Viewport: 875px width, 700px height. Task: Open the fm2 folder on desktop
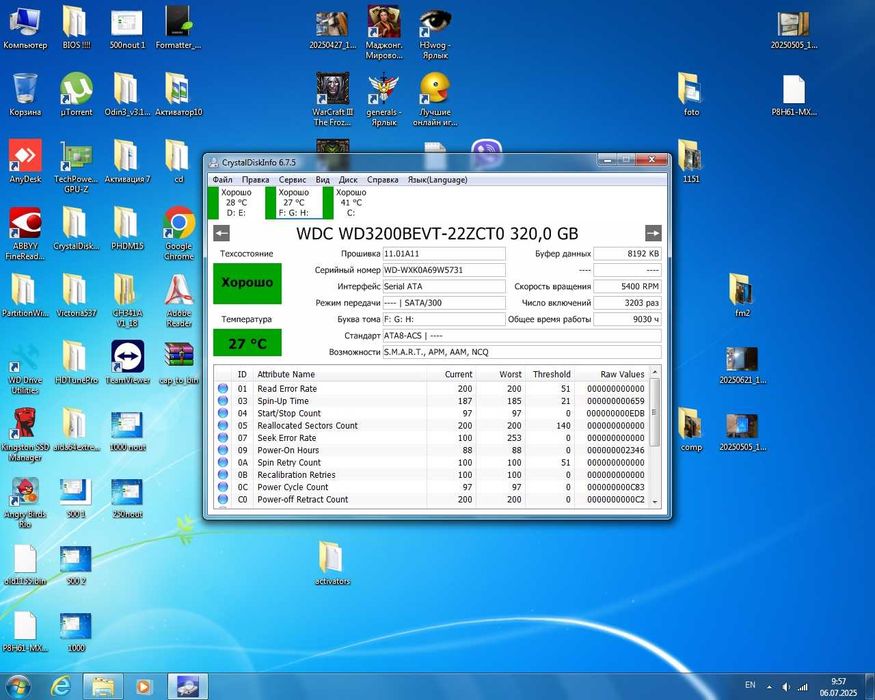(742, 296)
